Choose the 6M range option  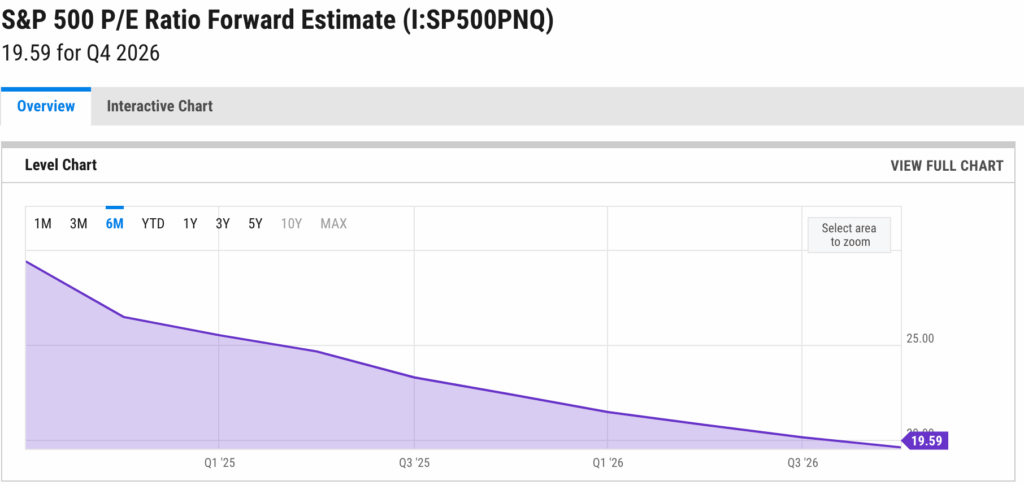point(114,224)
